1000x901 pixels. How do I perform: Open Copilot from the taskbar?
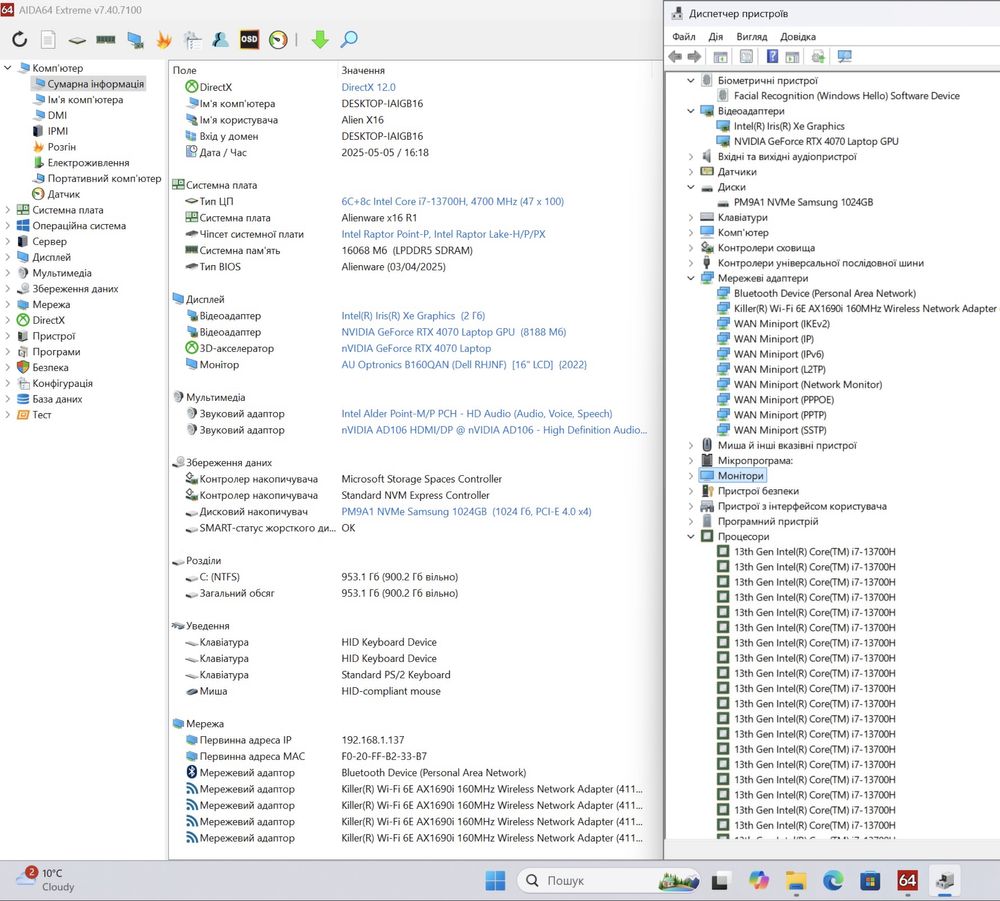[x=758, y=881]
